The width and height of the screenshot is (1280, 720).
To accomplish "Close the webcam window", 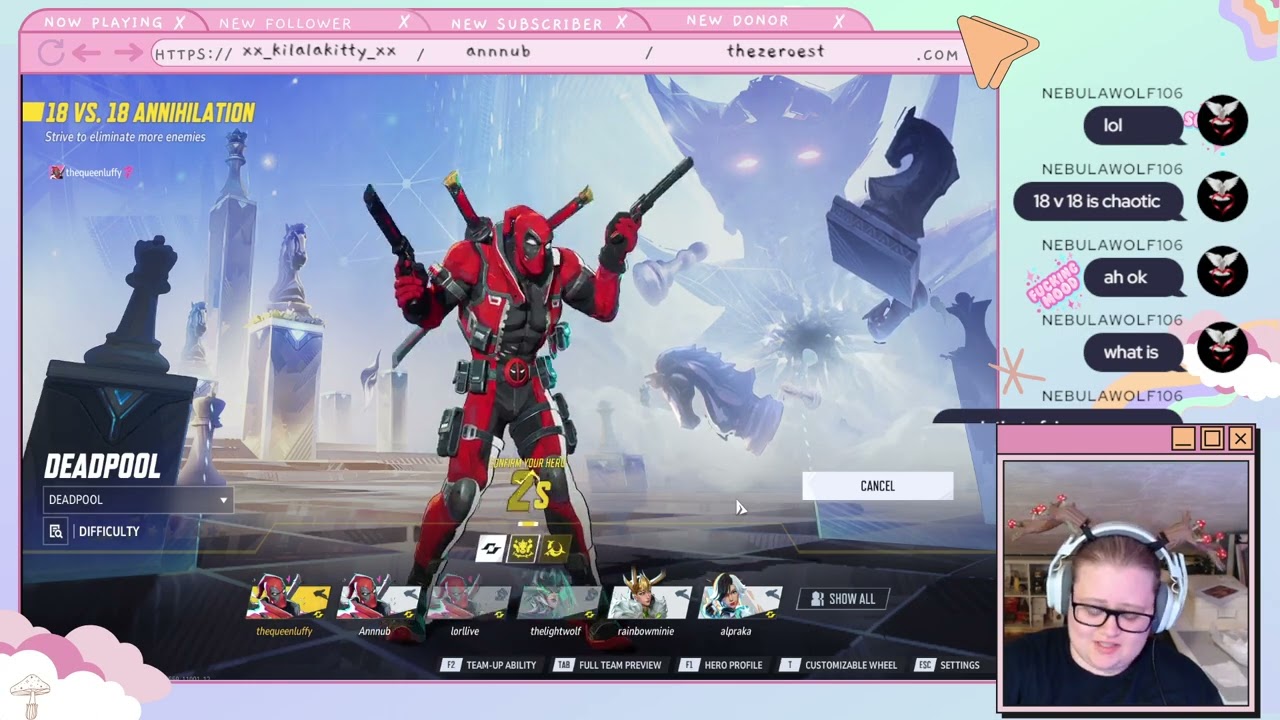I will [x=1240, y=439].
